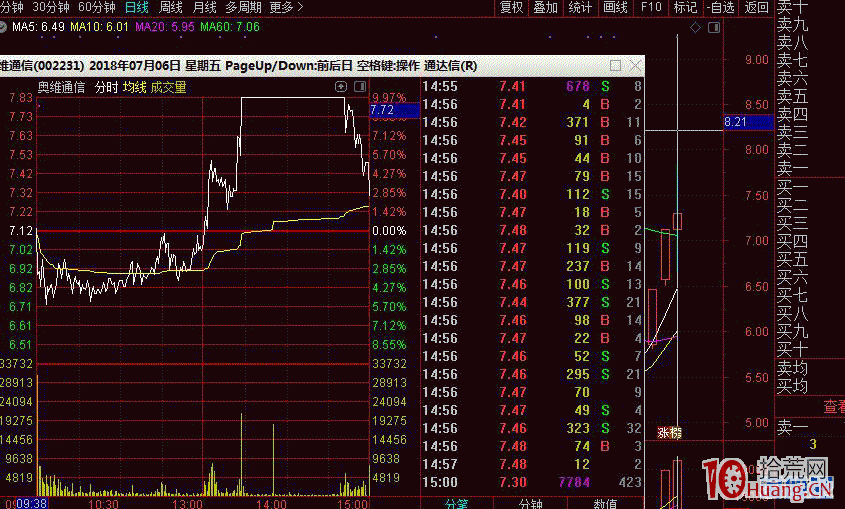Screen dimensions: 845x509
Task: Close the intraday popup window
Action: (635, 66)
